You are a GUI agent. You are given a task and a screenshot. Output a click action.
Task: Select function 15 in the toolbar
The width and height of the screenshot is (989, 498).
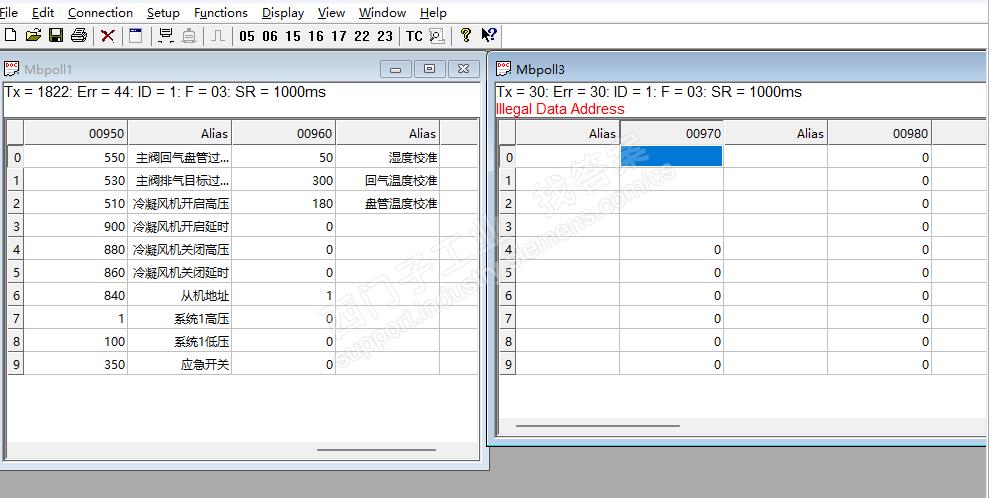(x=293, y=36)
